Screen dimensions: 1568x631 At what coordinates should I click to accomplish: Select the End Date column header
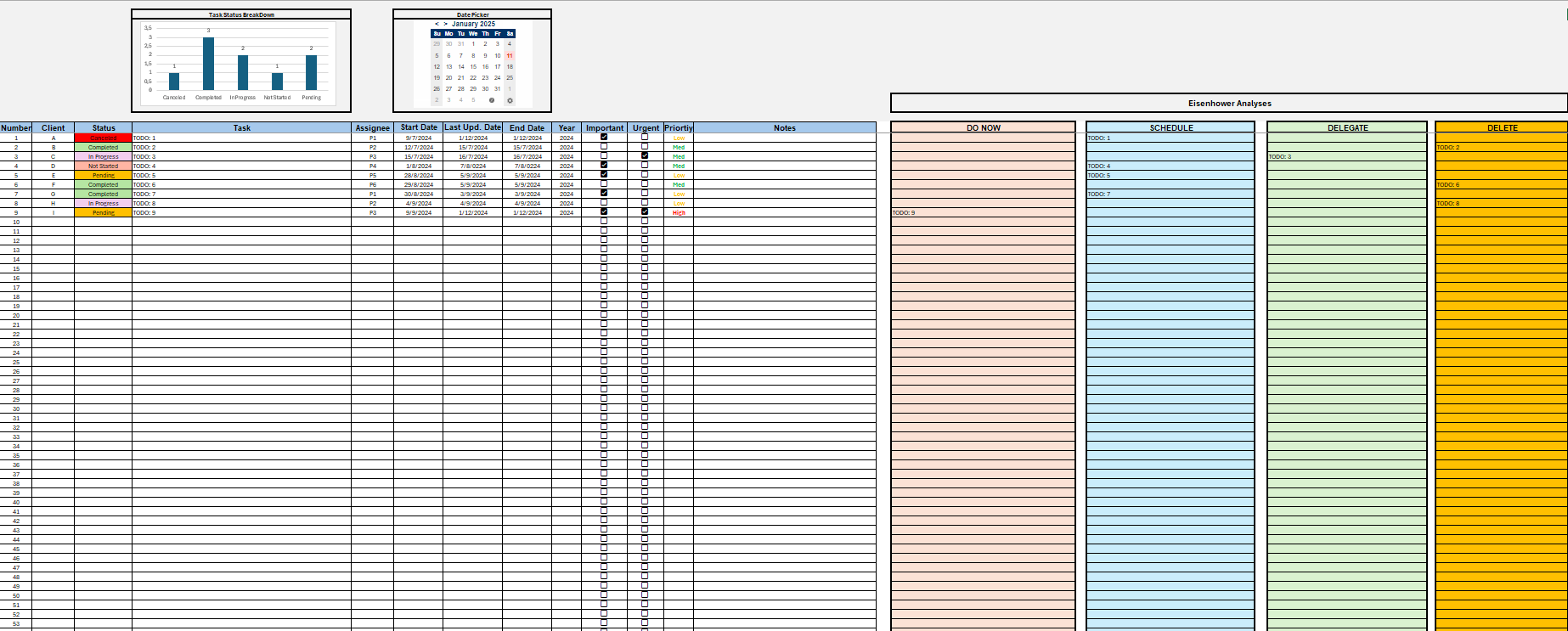(x=527, y=128)
